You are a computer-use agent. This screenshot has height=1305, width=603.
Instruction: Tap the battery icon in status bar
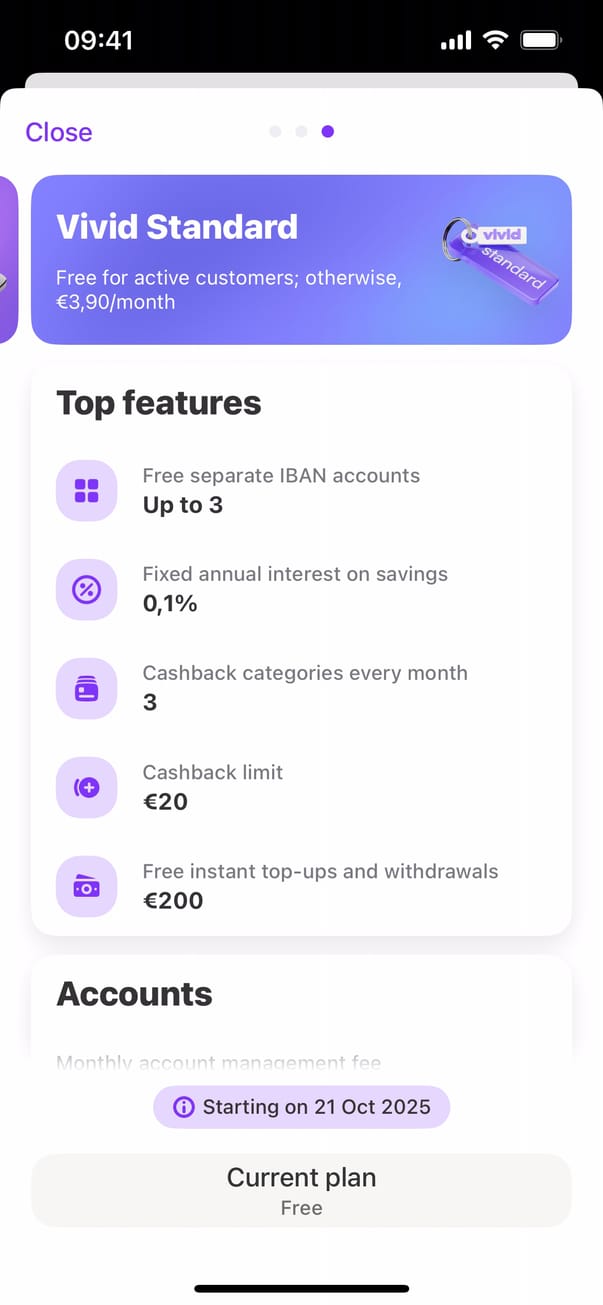(x=541, y=41)
